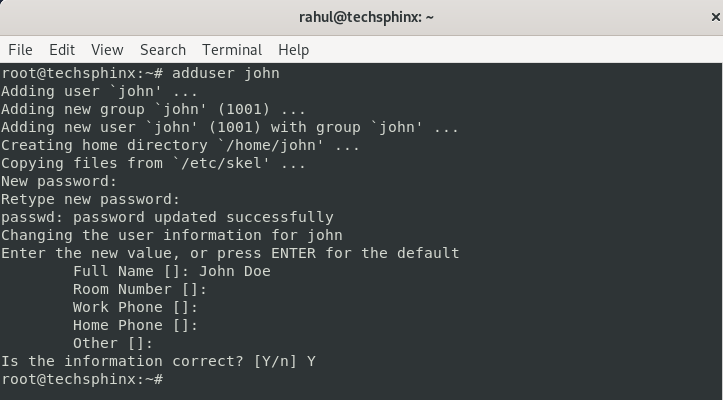Viewport: 723px width, 400px height.
Task: Click the last root@techsphinx prompt line
Action: point(82,379)
